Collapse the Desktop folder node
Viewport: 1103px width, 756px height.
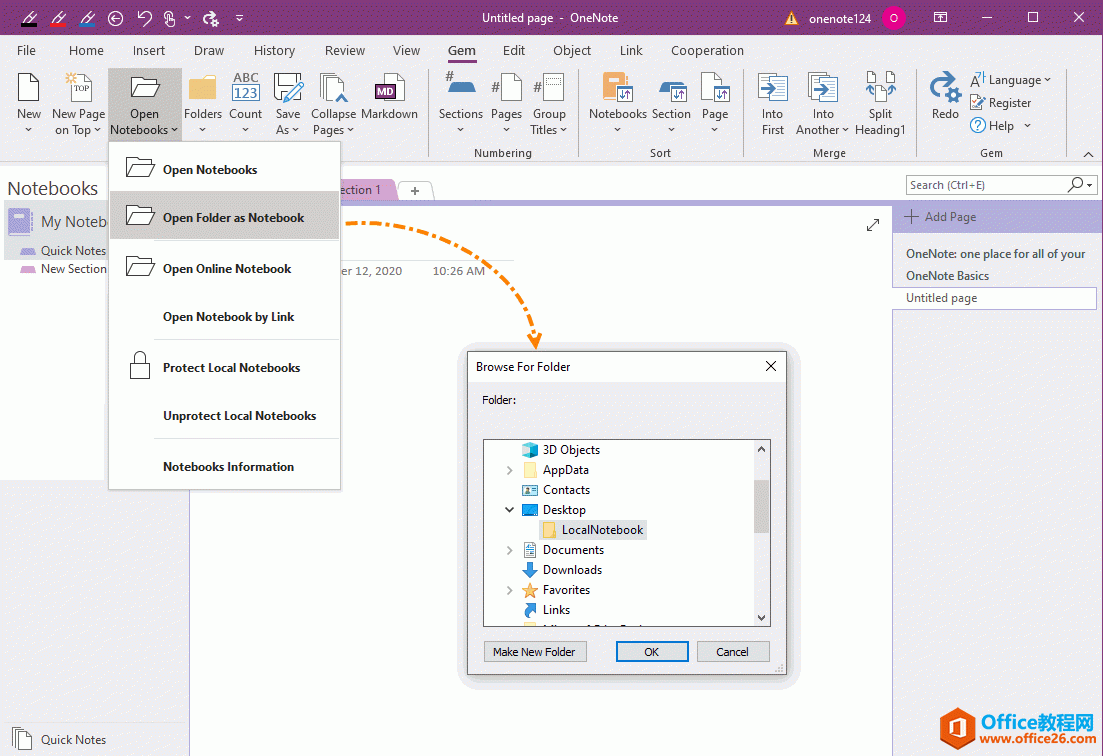click(x=510, y=510)
